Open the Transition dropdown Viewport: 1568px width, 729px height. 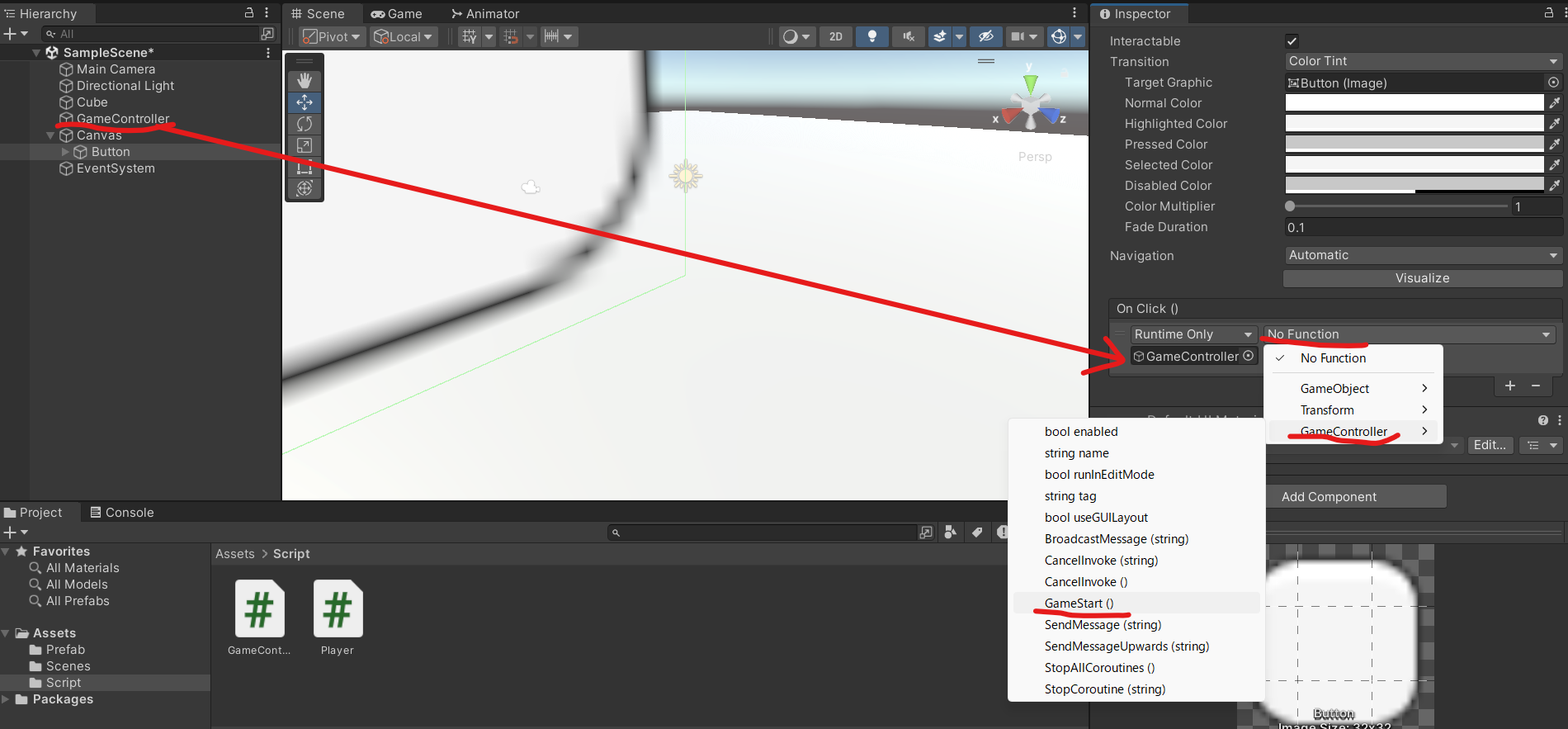point(1424,61)
